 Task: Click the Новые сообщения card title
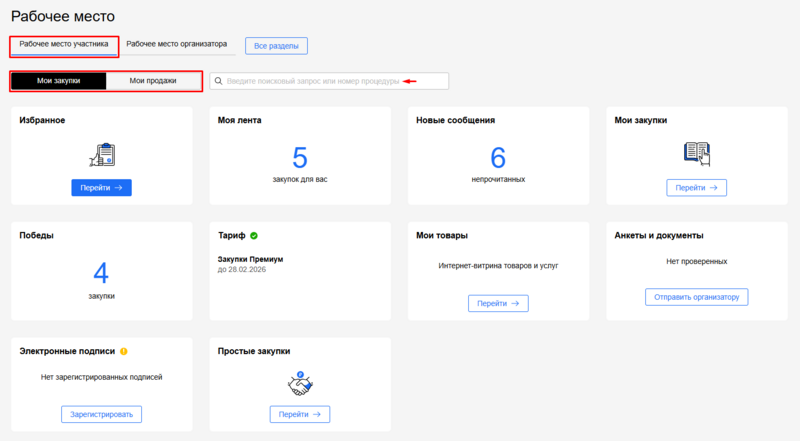coord(456,120)
